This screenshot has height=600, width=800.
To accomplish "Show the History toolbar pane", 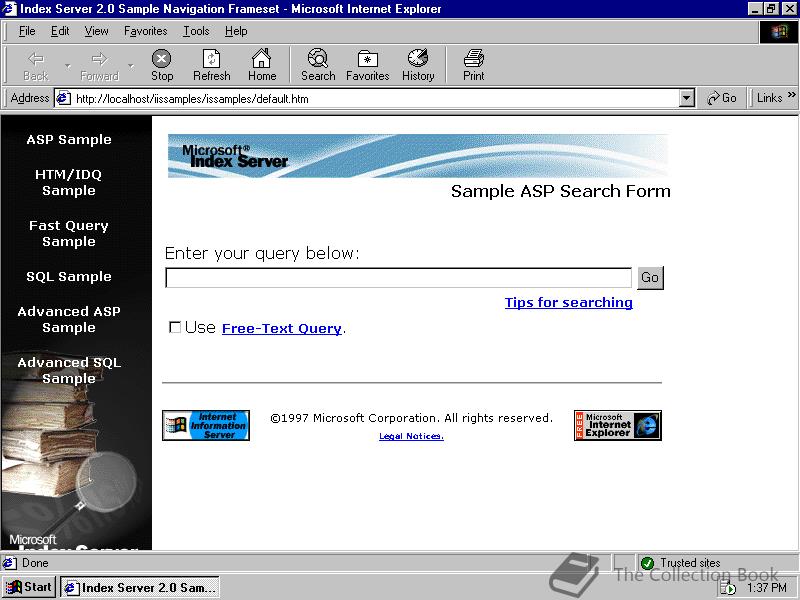I will click(418, 66).
